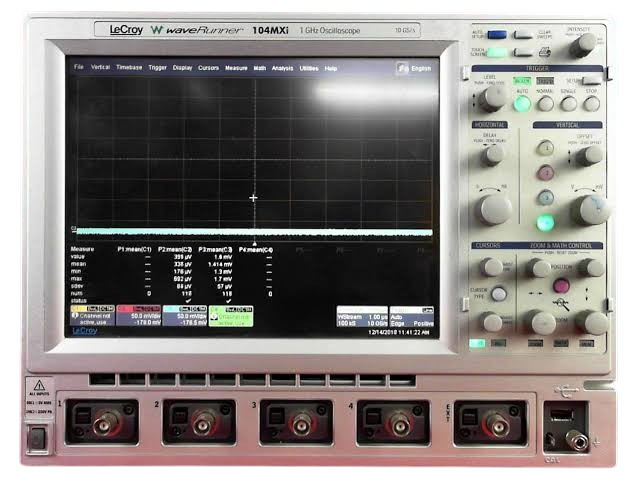Push the Trigger Setup button
The image size is (638, 480).
click(593, 81)
